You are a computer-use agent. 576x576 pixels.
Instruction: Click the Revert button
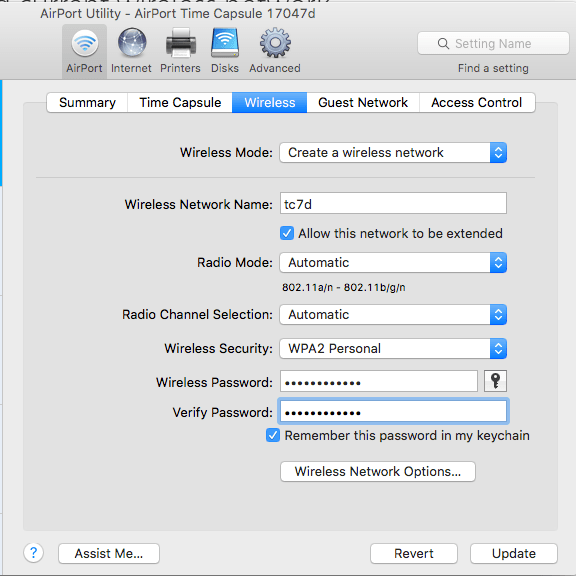tap(414, 553)
